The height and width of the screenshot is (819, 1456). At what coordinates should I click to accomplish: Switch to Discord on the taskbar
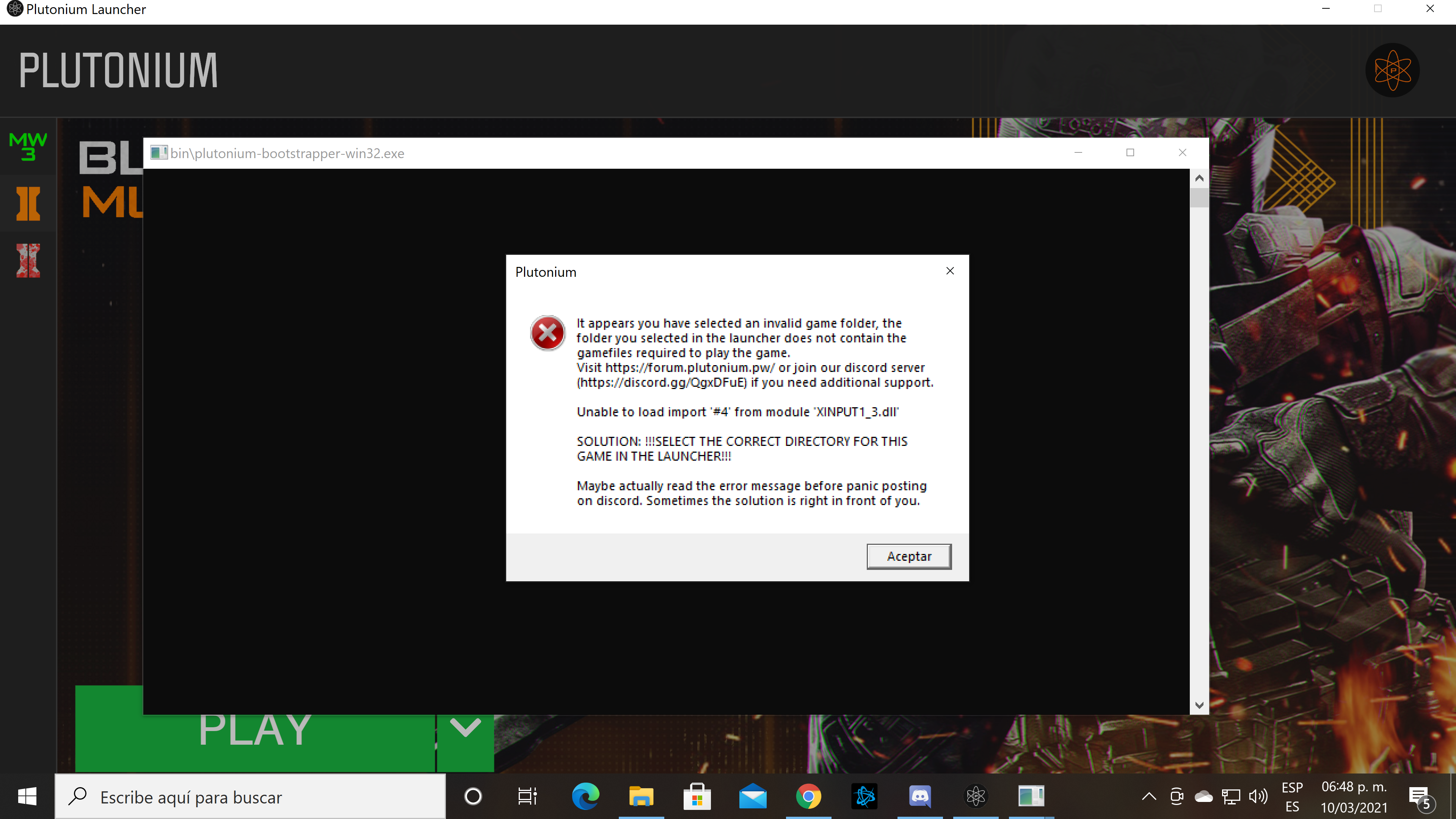[x=919, y=796]
